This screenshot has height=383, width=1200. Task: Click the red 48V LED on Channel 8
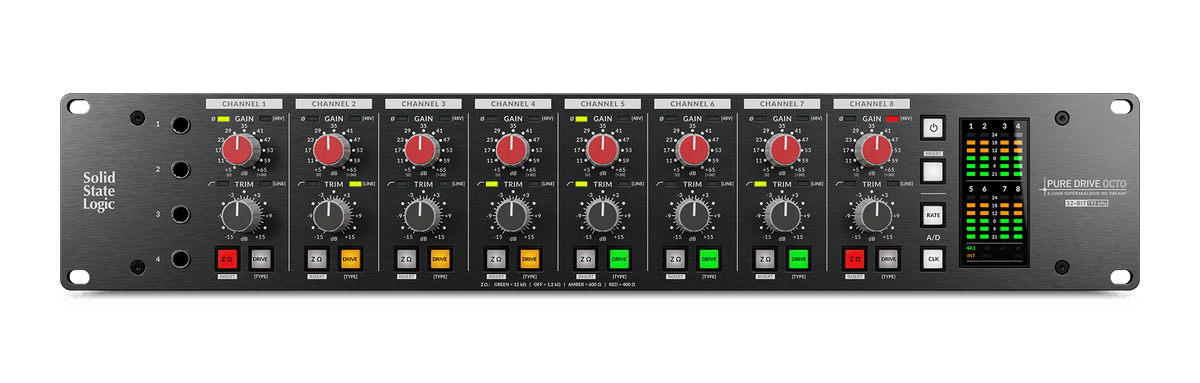click(x=892, y=118)
